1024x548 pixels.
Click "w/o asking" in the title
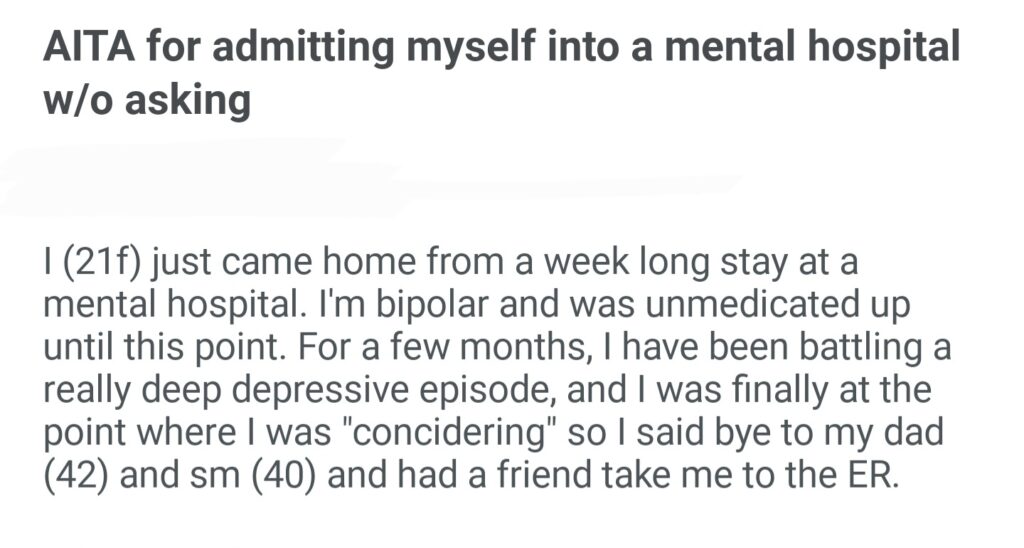(146, 100)
